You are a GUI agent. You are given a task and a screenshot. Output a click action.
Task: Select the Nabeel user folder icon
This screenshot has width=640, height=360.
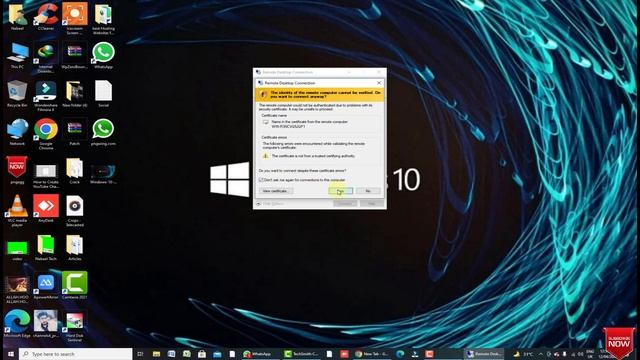(17, 17)
